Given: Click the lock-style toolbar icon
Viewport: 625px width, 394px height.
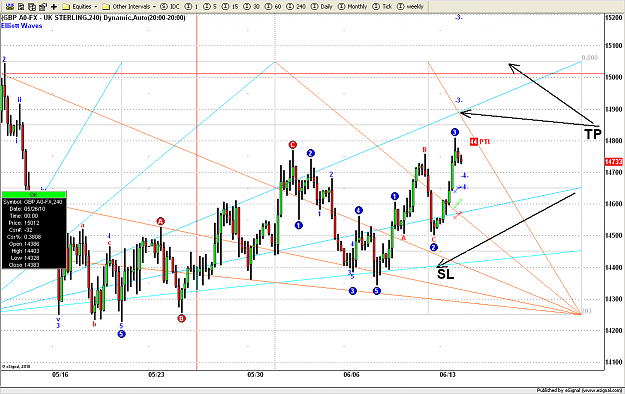Looking at the screenshot, I should (43, 6).
